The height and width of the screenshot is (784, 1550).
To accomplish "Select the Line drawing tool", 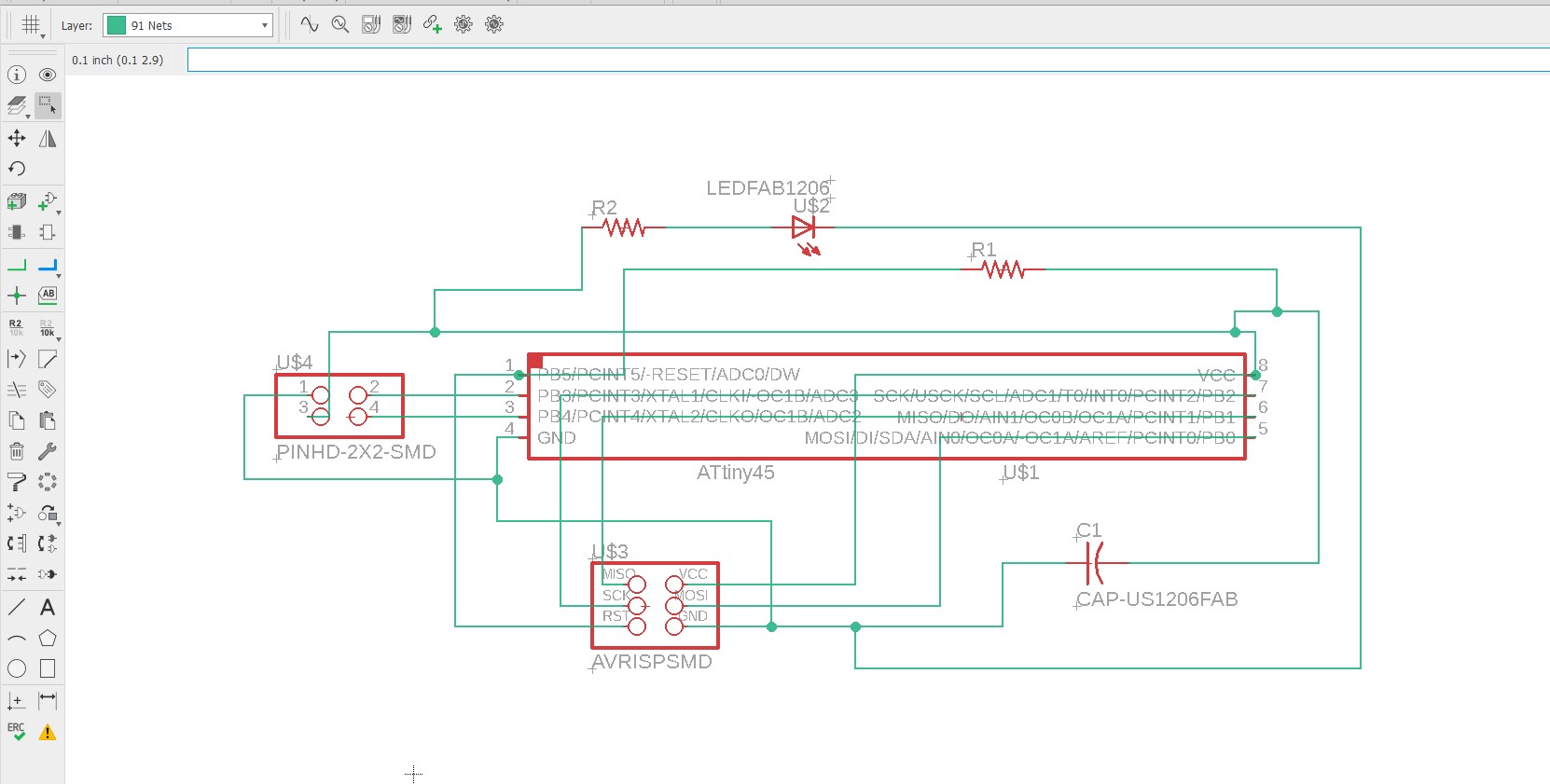I will 17,608.
